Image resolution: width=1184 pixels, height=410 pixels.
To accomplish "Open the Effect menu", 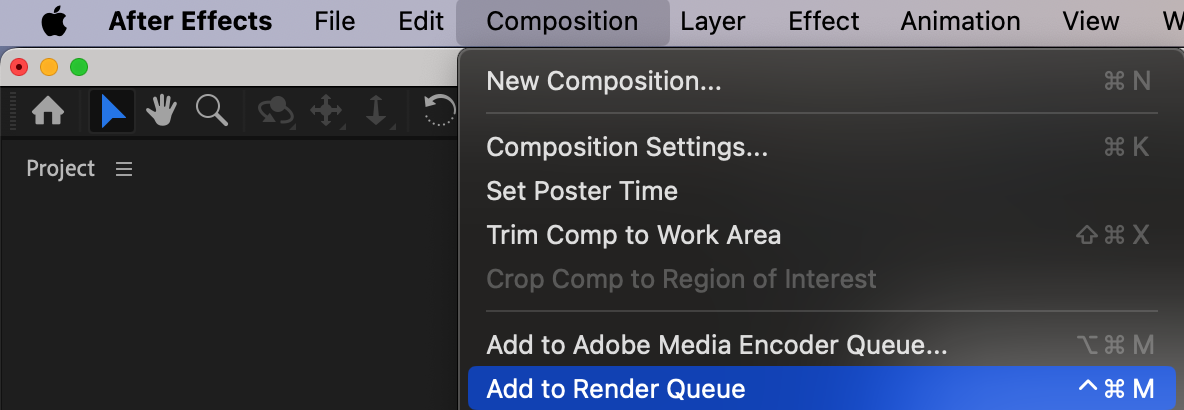I will [822, 21].
